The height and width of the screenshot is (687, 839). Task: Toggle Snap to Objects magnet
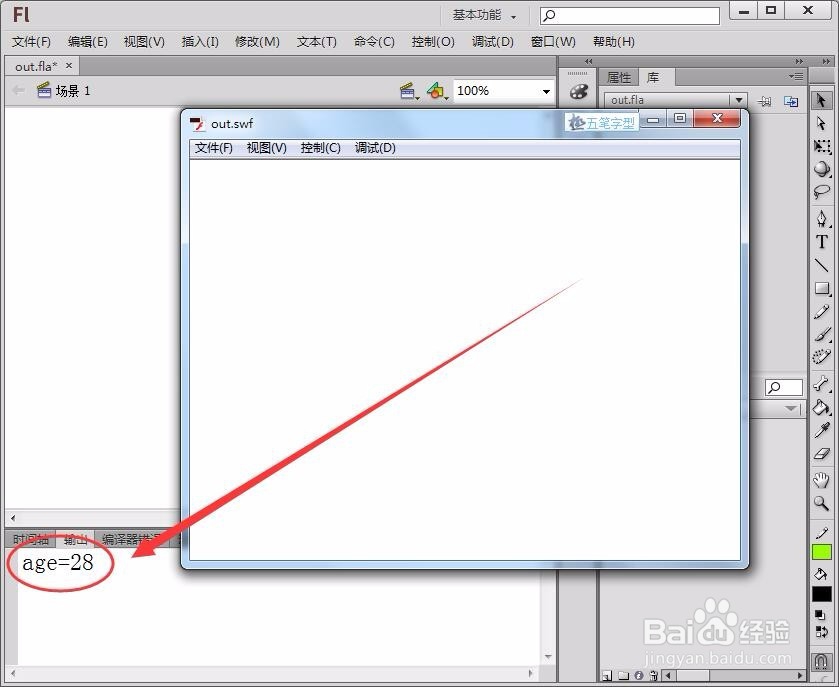[821, 662]
